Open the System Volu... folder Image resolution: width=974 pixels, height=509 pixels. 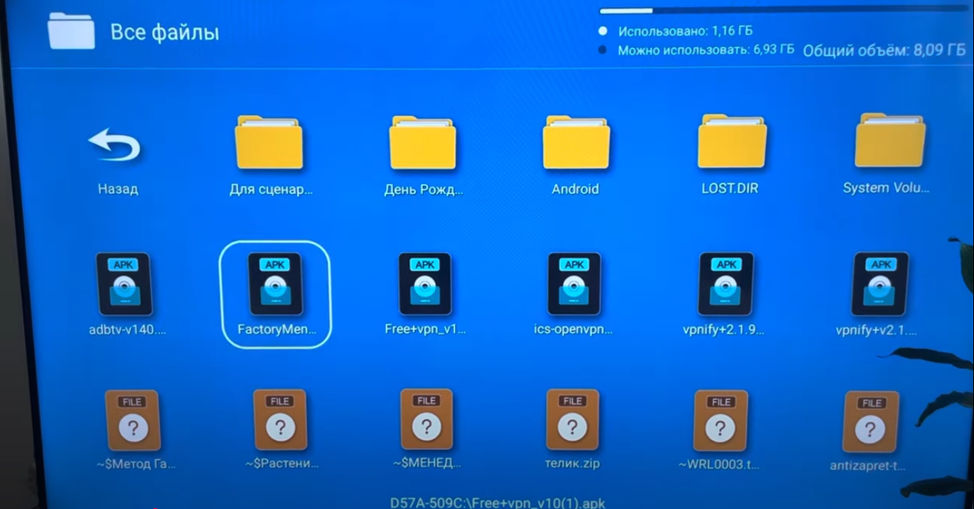point(889,143)
